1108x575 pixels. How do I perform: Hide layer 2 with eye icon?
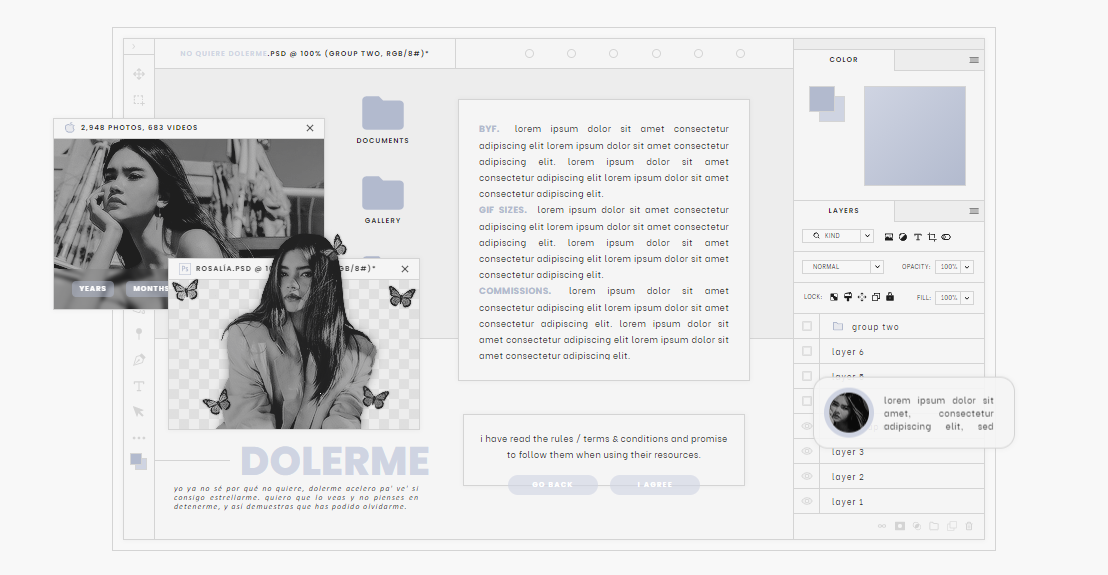point(807,476)
